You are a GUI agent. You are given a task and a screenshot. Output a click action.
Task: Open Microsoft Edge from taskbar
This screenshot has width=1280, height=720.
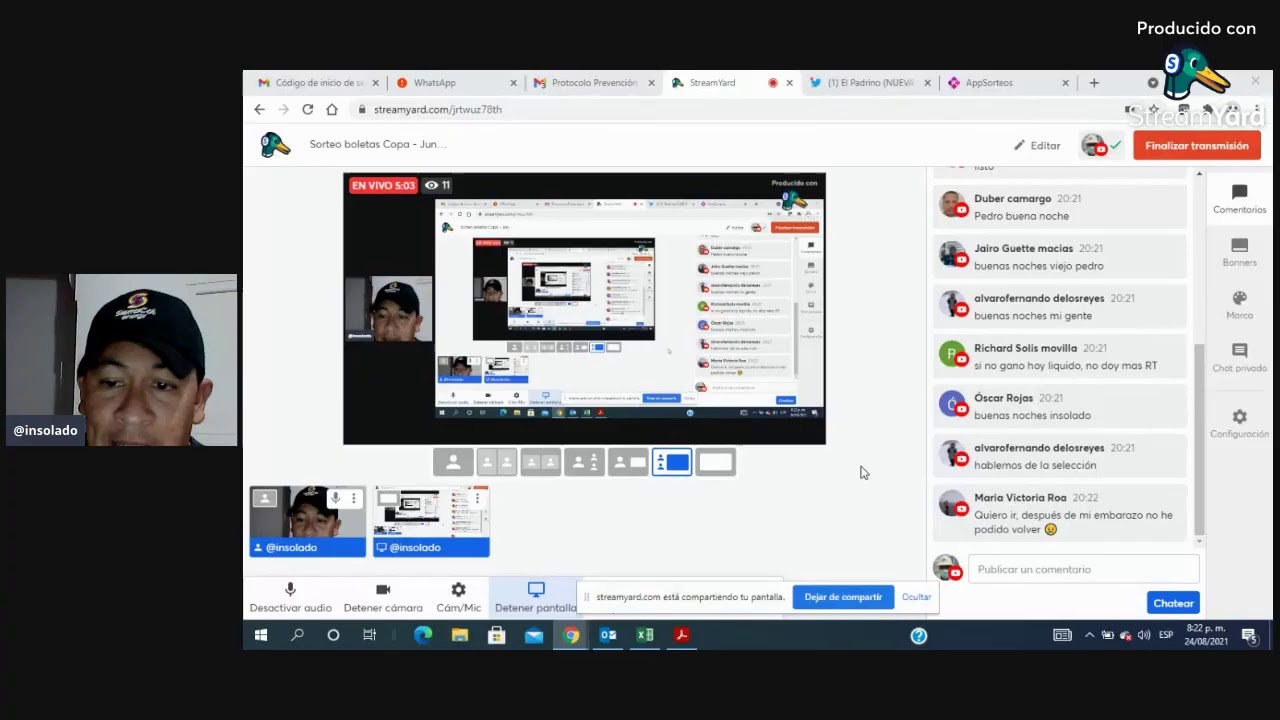point(423,635)
